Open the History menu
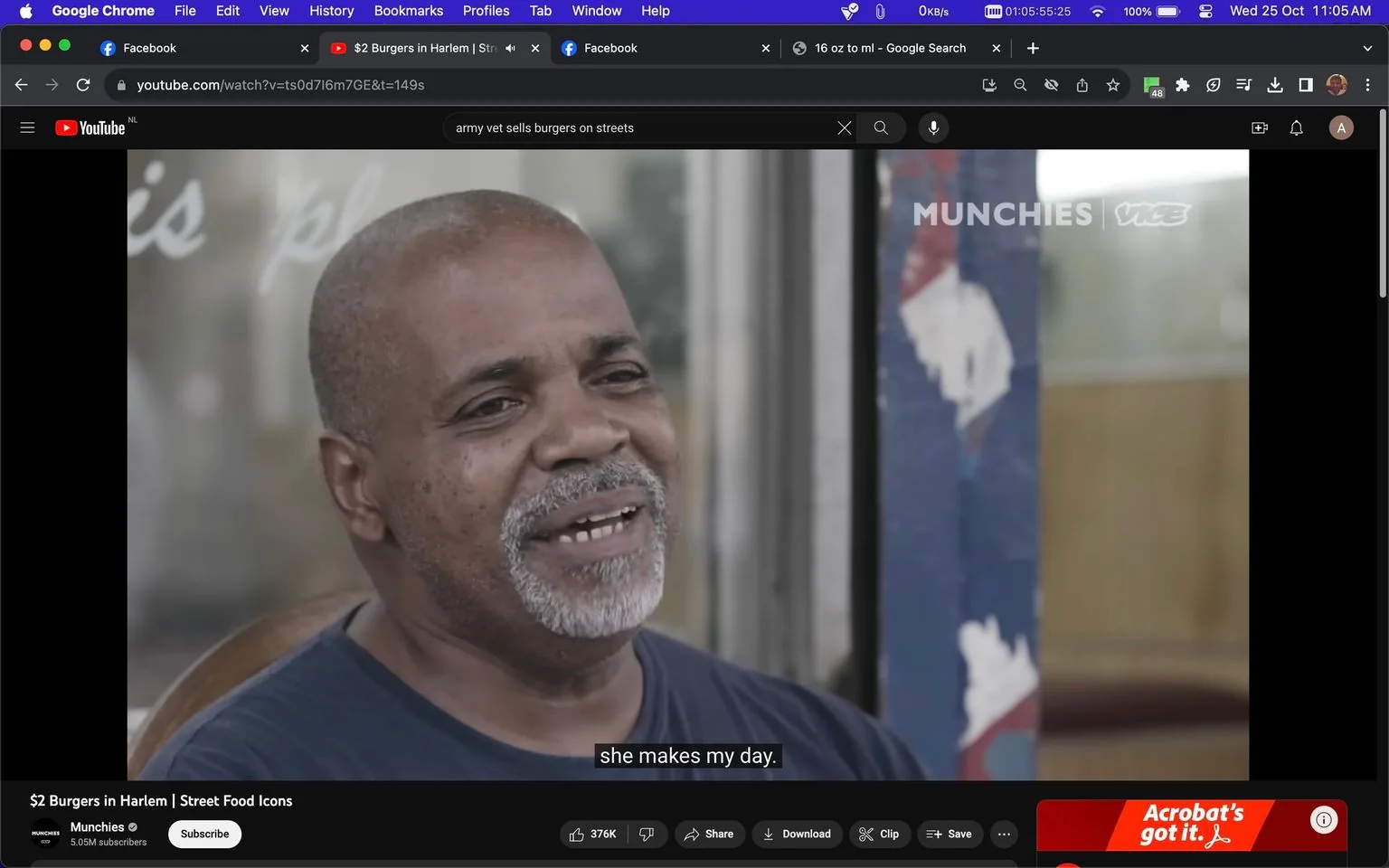The width and height of the screenshot is (1389, 868). click(331, 11)
